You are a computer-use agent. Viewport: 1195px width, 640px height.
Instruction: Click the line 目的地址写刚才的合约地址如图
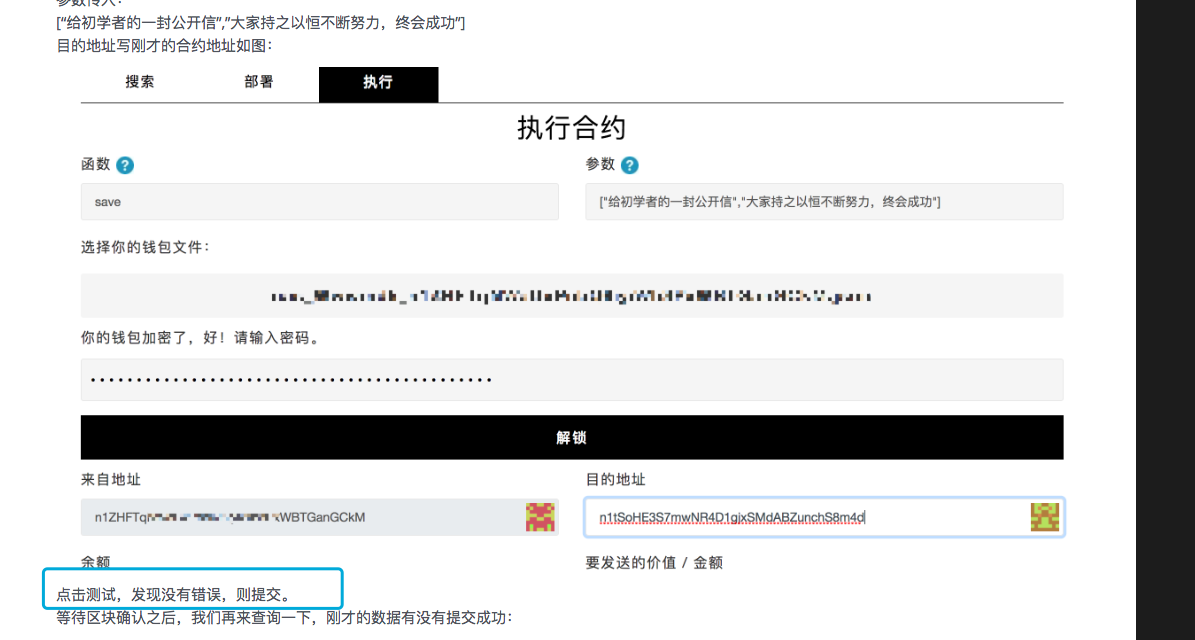(x=164, y=46)
